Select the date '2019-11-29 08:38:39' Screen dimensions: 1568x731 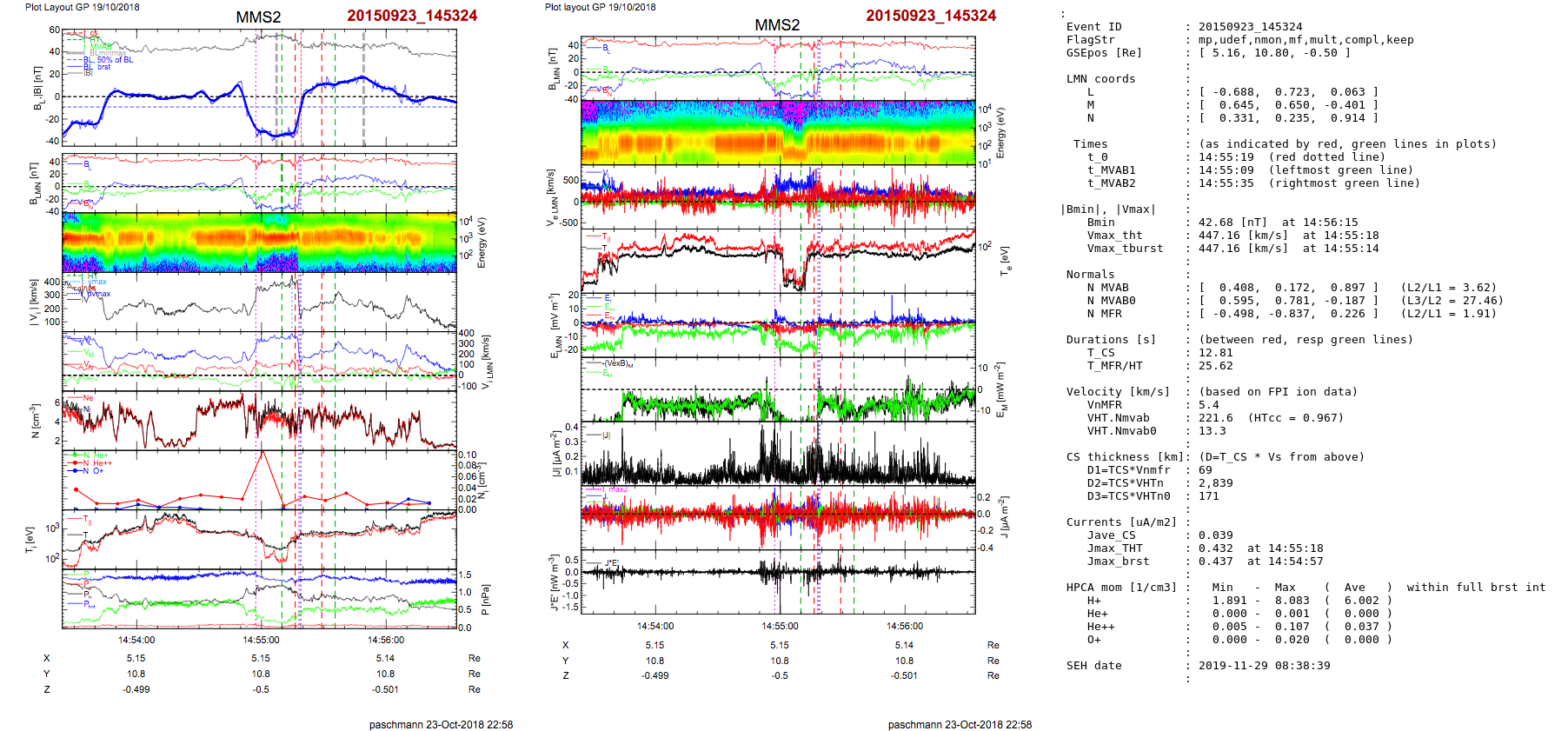[1265, 666]
